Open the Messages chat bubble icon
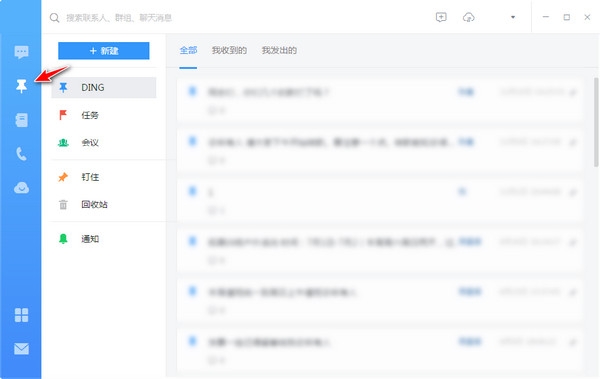The height and width of the screenshot is (379, 600). click(x=21, y=52)
